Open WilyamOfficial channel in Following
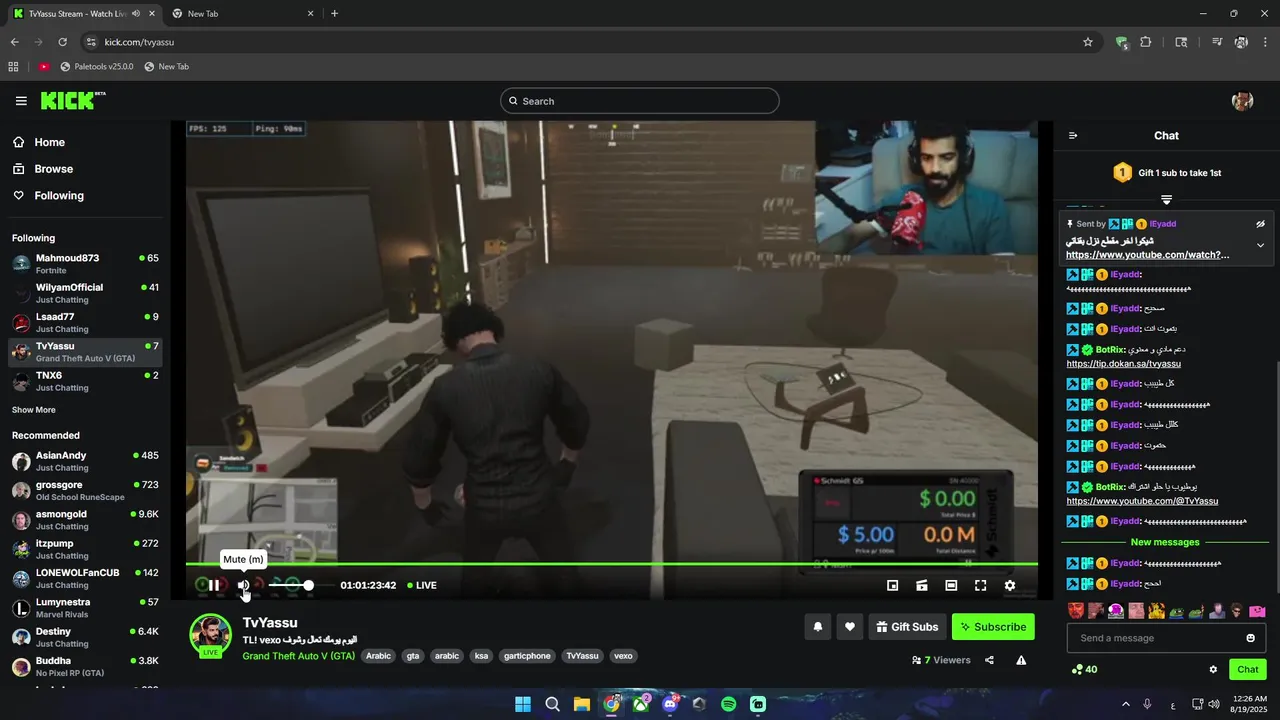The image size is (1280, 720). (85, 293)
